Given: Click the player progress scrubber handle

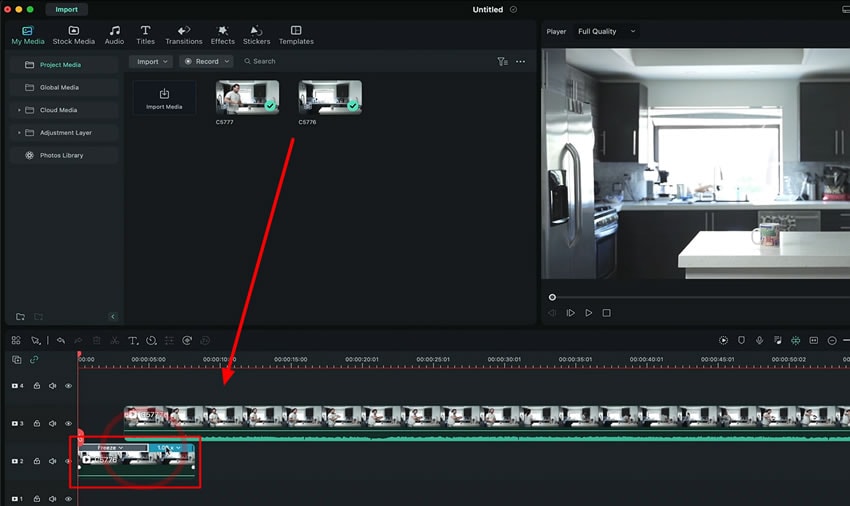Looking at the screenshot, I should tap(552, 297).
